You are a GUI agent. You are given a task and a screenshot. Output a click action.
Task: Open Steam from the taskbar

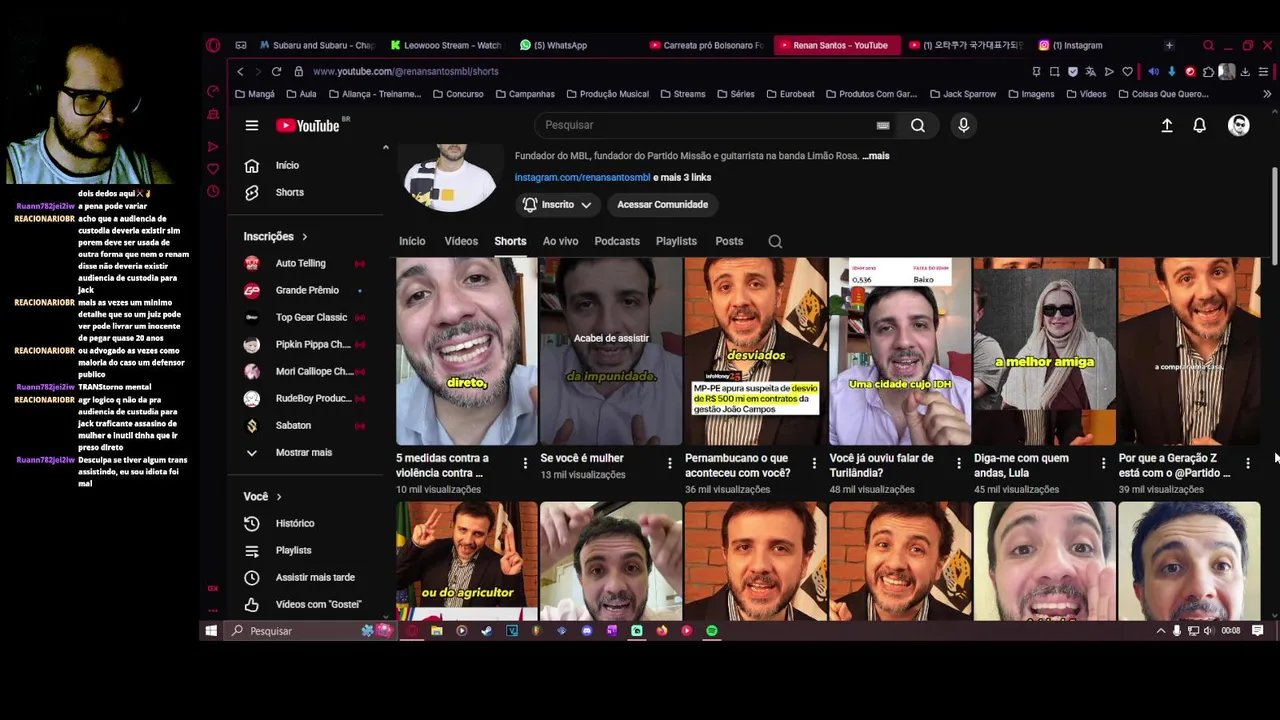pos(487,631)
